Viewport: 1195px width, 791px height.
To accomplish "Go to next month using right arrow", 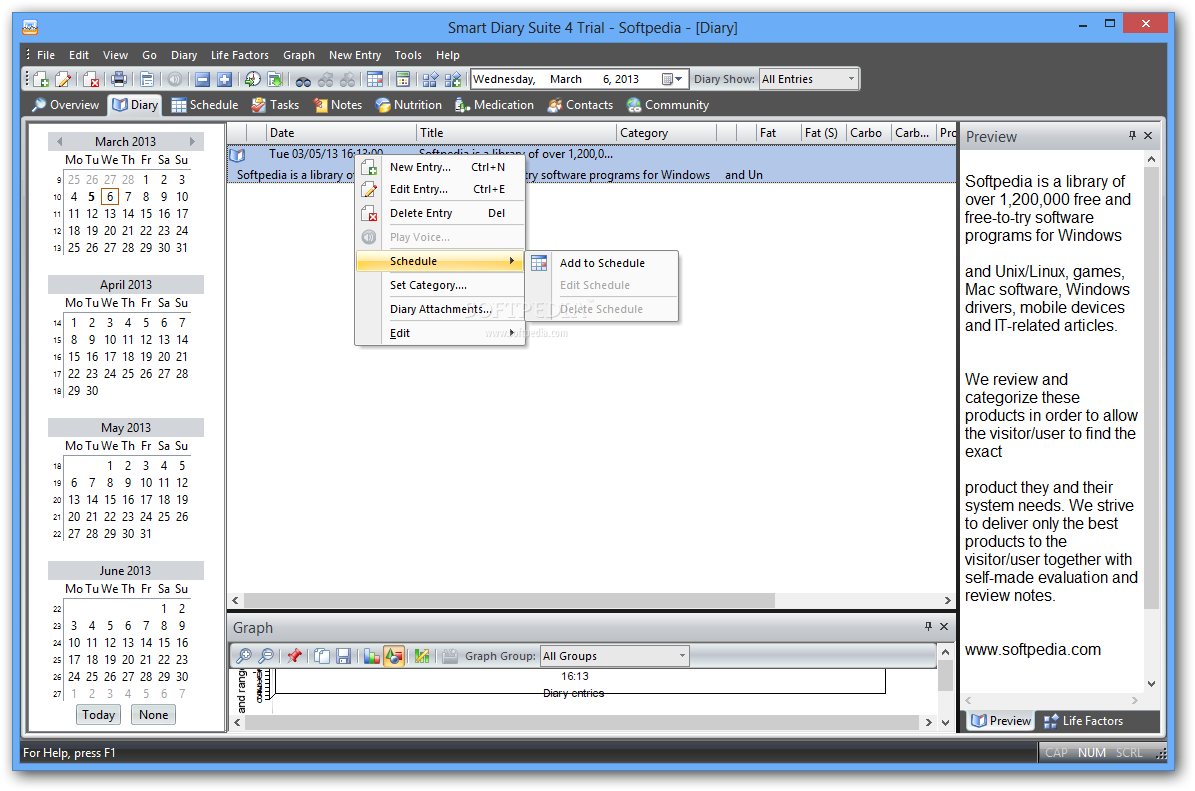I will tap(192, 142).
